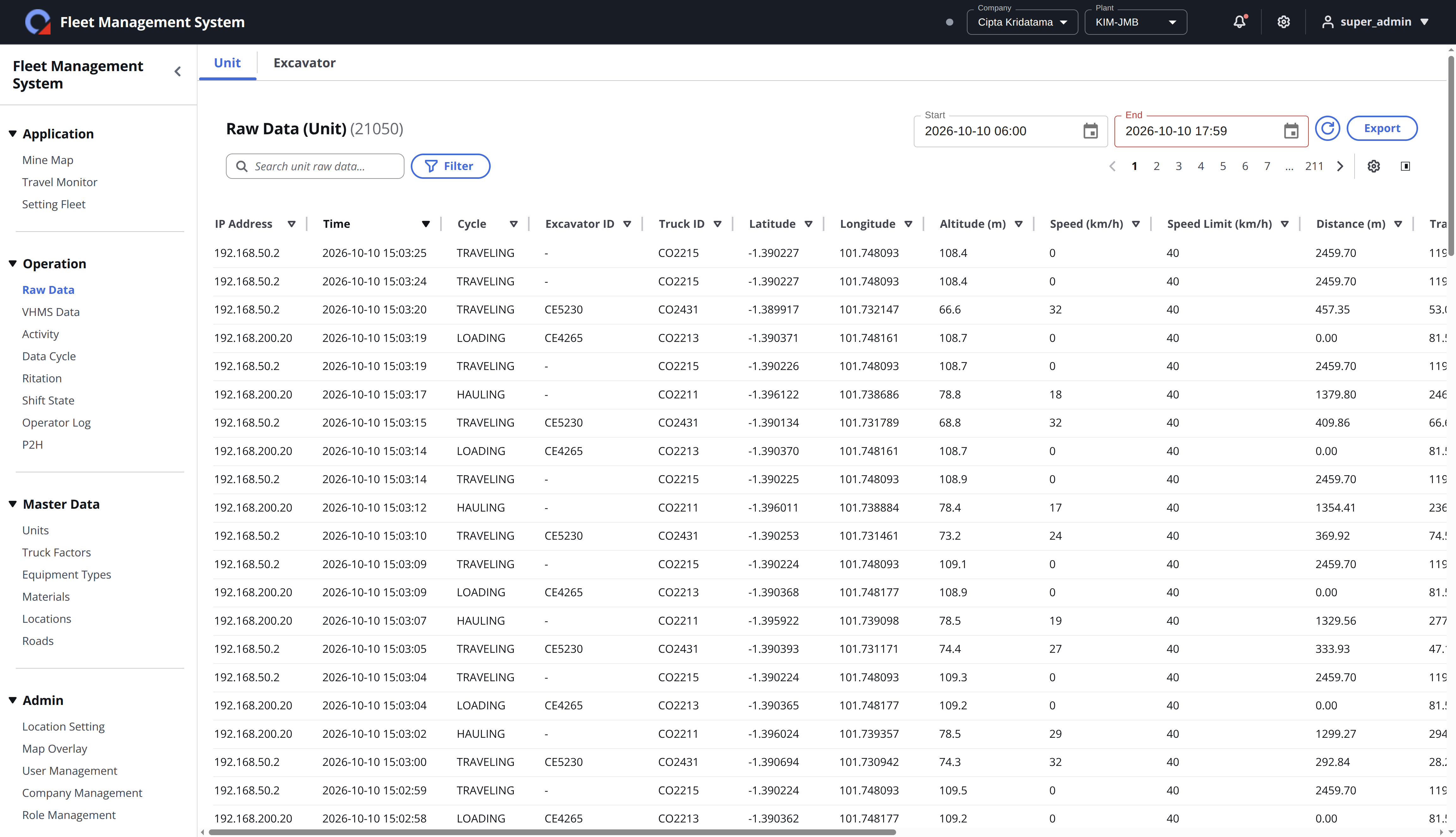Click the Search unit raw data field
Screen dimensions: 1456x837
coord(315,166)
